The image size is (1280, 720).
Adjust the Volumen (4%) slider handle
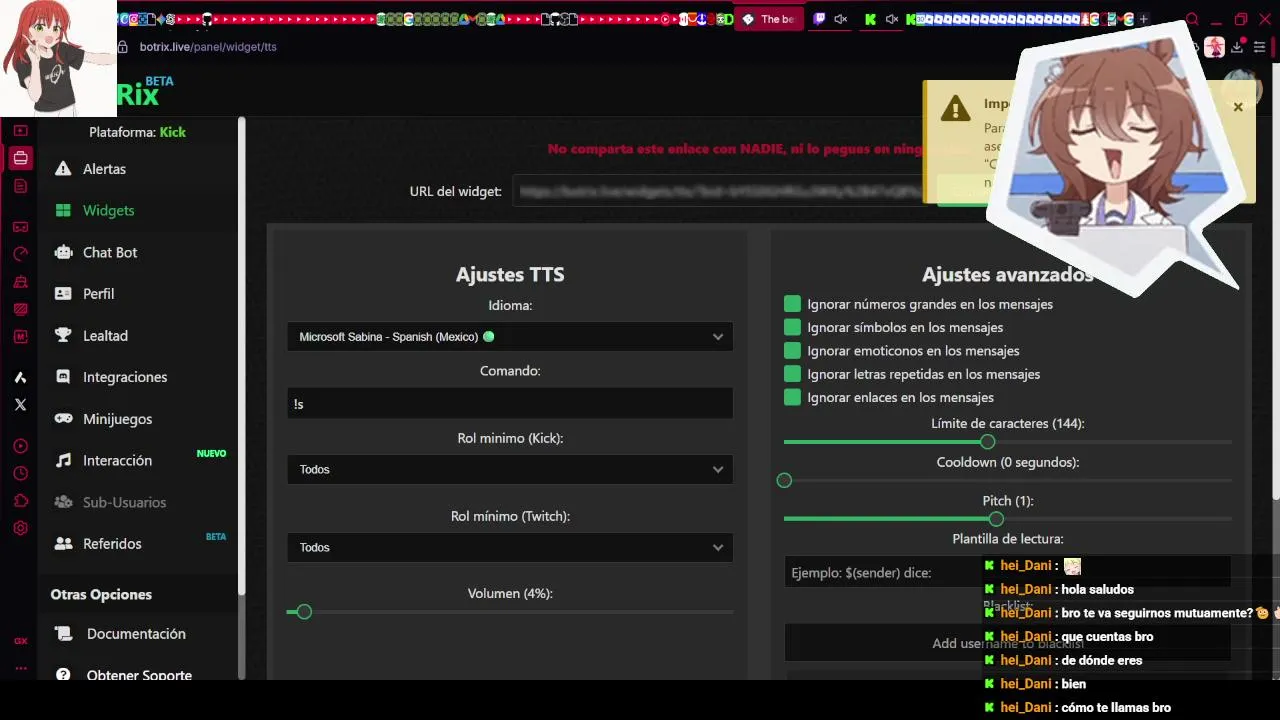tap(304, 612)
